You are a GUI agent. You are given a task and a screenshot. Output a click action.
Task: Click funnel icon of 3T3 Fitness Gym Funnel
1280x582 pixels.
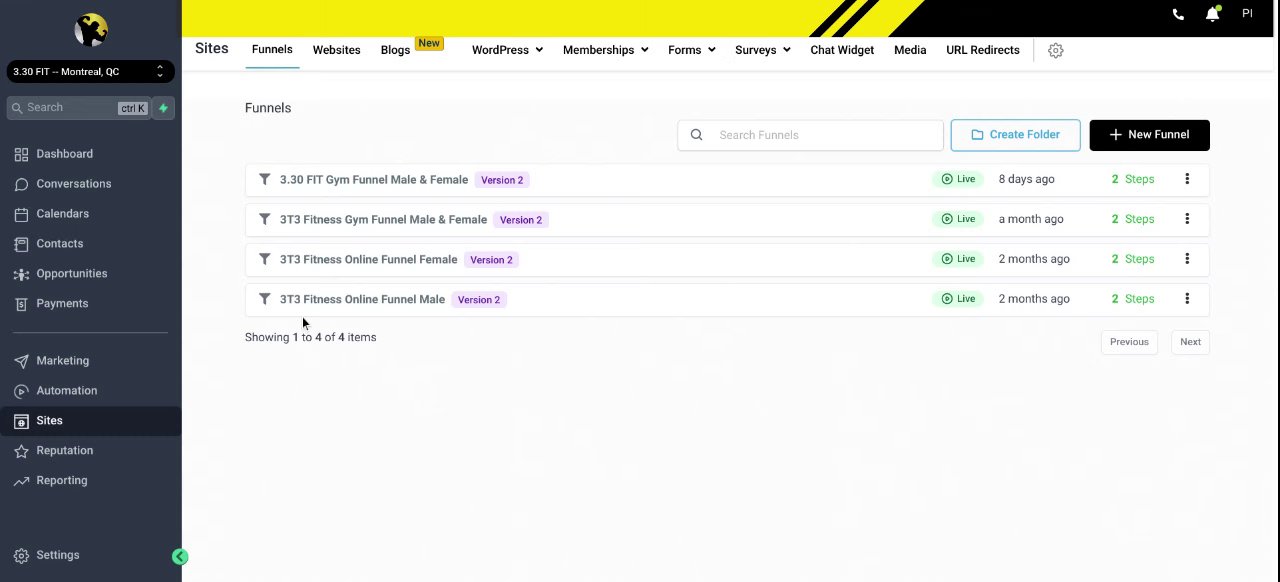coord(264,219)
